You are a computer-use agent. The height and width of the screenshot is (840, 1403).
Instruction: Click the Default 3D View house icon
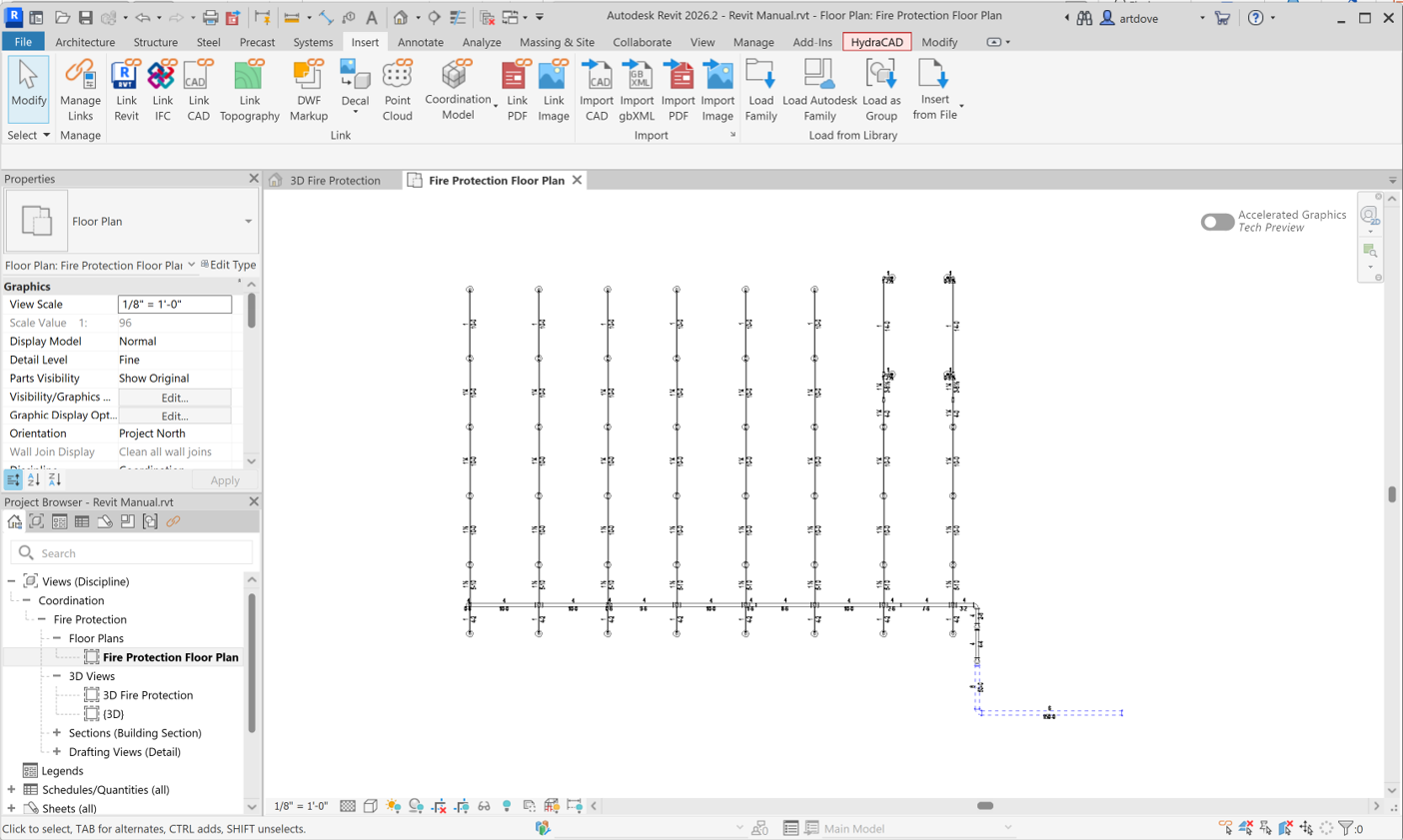(x=401, y=18)
